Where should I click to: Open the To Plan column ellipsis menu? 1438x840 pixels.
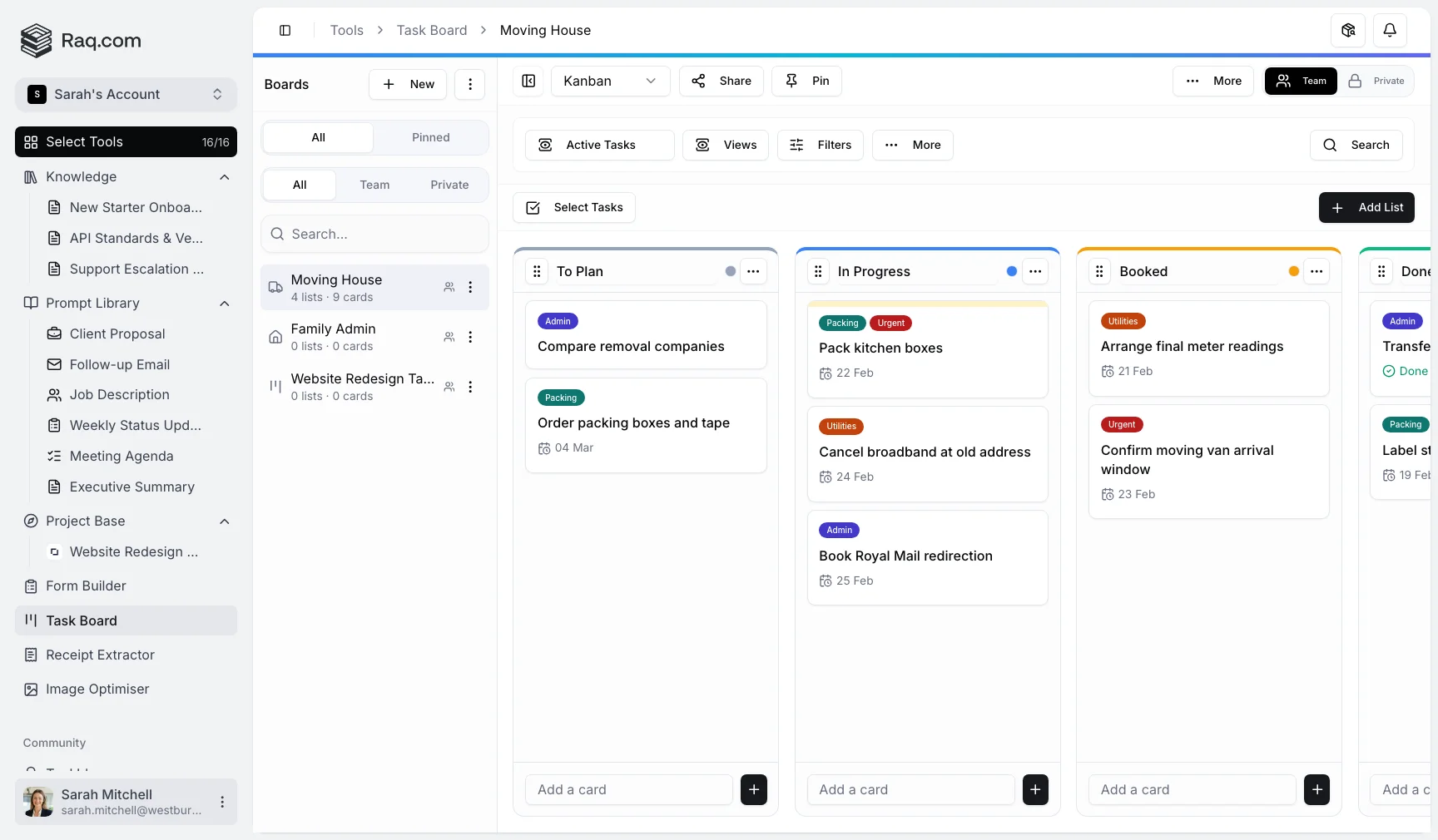click(x=754, y=272)
